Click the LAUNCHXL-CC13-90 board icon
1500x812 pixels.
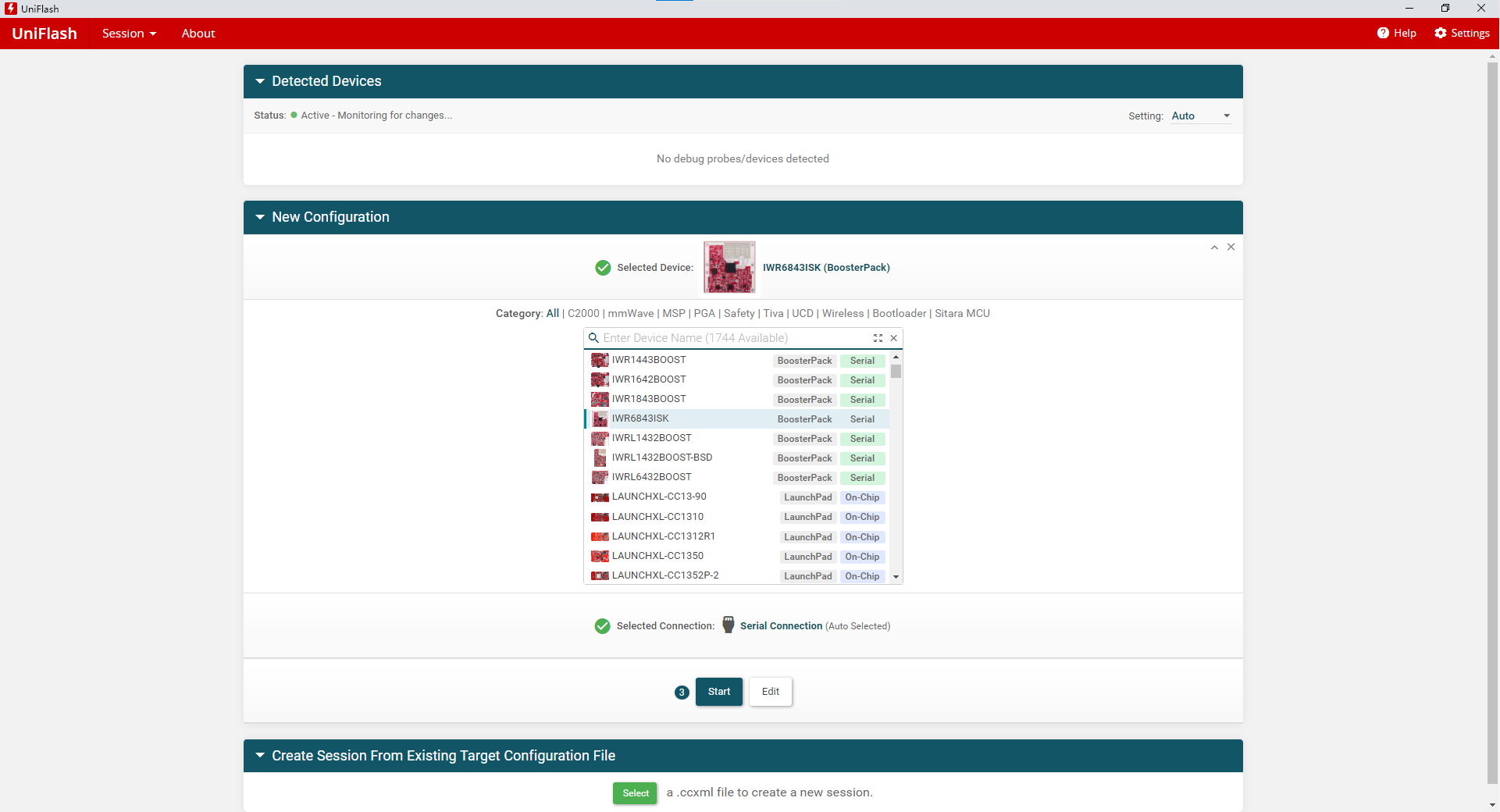click(600, 497)
